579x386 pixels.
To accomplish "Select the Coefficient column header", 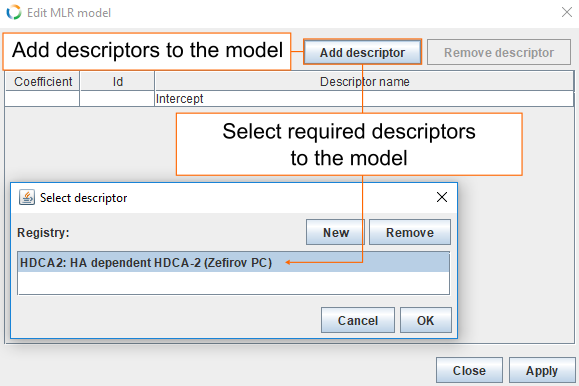I will pos(42,81).
